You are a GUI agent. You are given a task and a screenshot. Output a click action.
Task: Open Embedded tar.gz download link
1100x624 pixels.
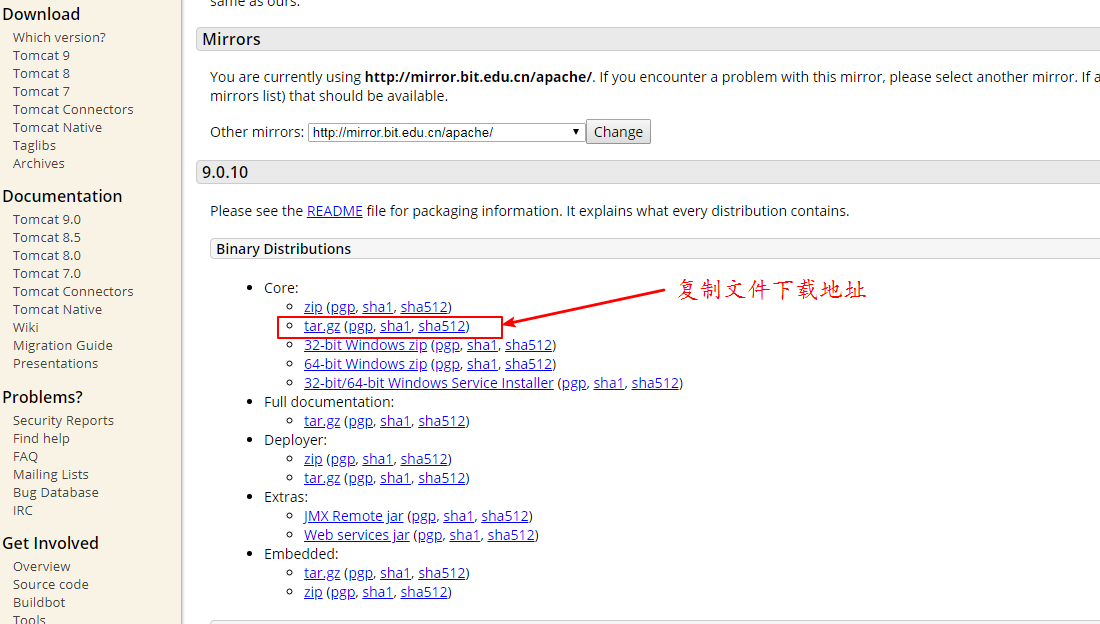pyautogui.click(x=322, y=573)
